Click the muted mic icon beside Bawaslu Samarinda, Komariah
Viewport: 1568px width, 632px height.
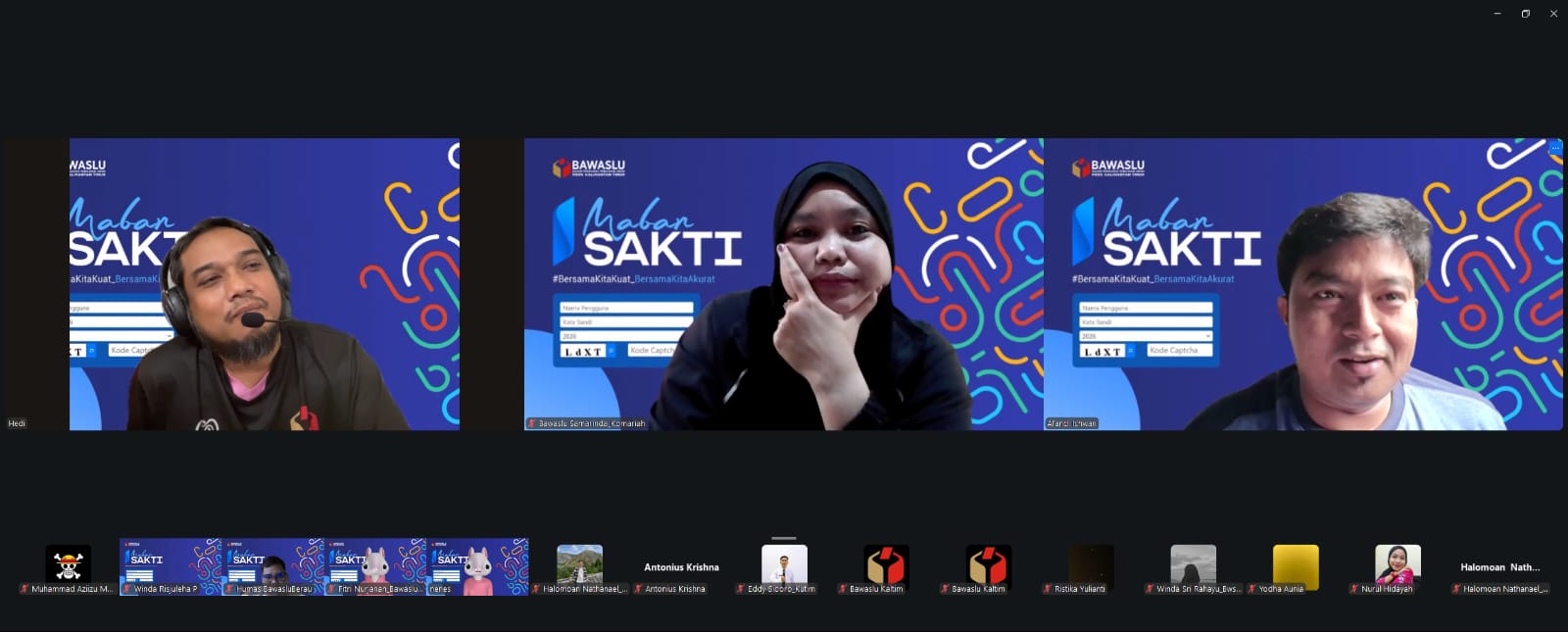click(532, 423)
